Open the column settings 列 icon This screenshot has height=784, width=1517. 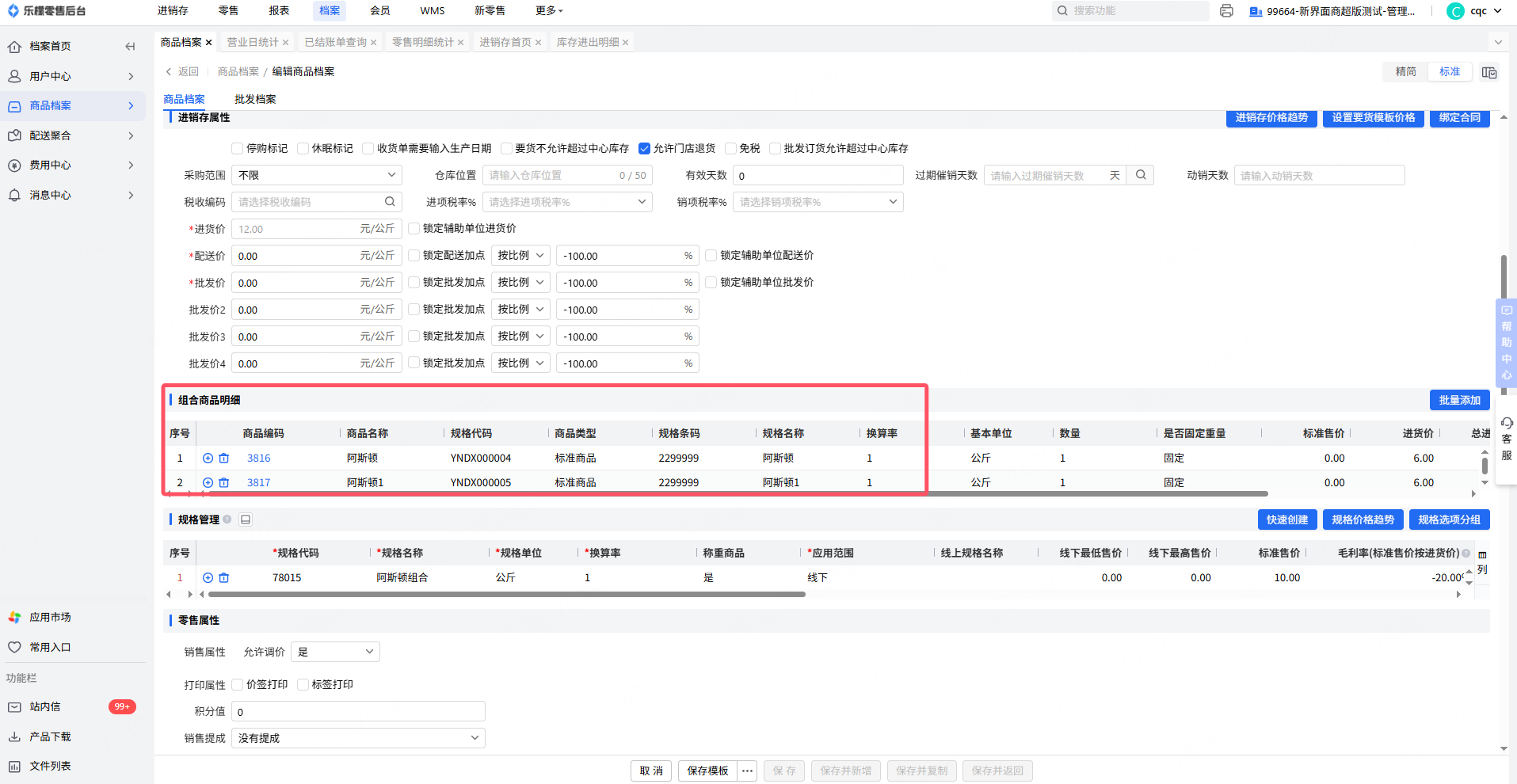coord(1482,563)
